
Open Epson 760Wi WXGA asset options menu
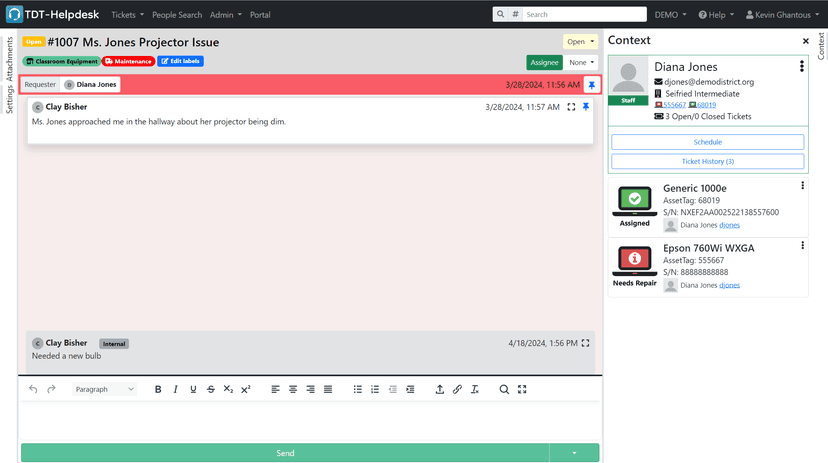(802, 245)
